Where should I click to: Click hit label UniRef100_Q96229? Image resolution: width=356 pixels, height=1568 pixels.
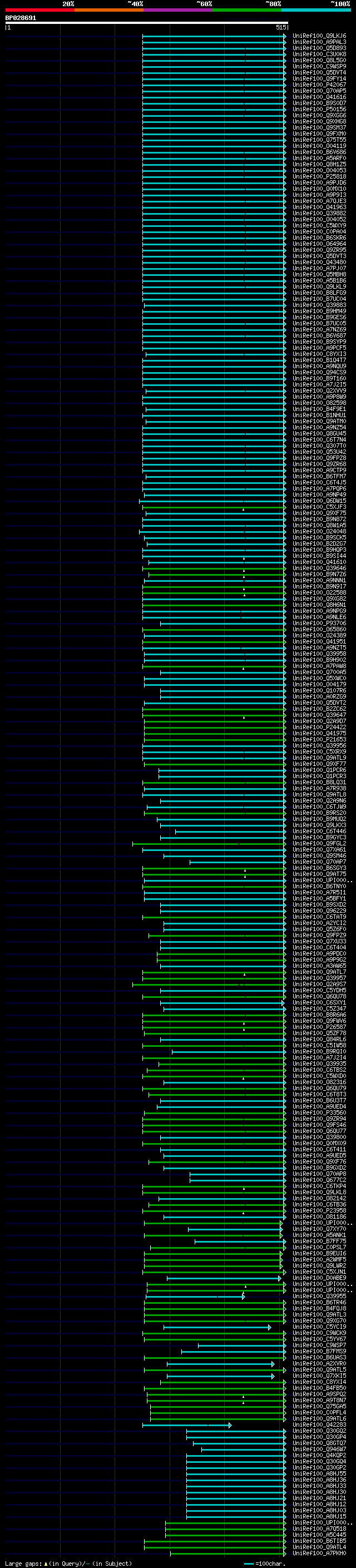[319, 911]
